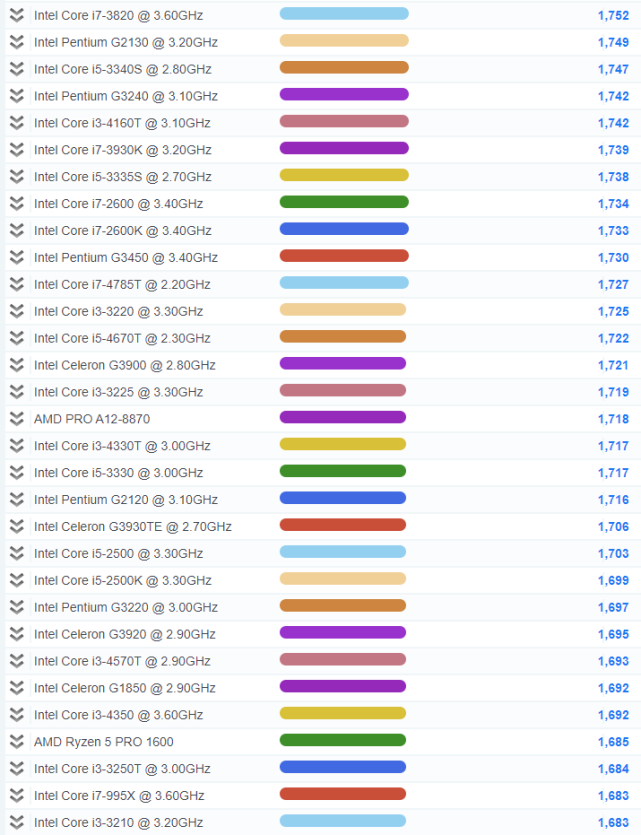Expand the Intel Core i7-2600 @ 3.40GHz chevron
Image resolution: width=641 pixels, height=835 pixels.
(17, 203)
